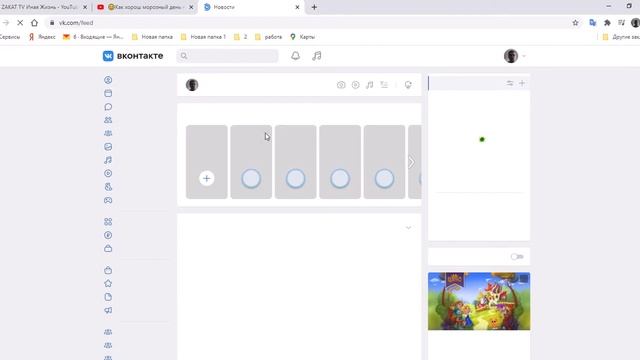Open the Games controller icon in sidebar
This screenshot has width=640, height=360.
pos(108,200)
